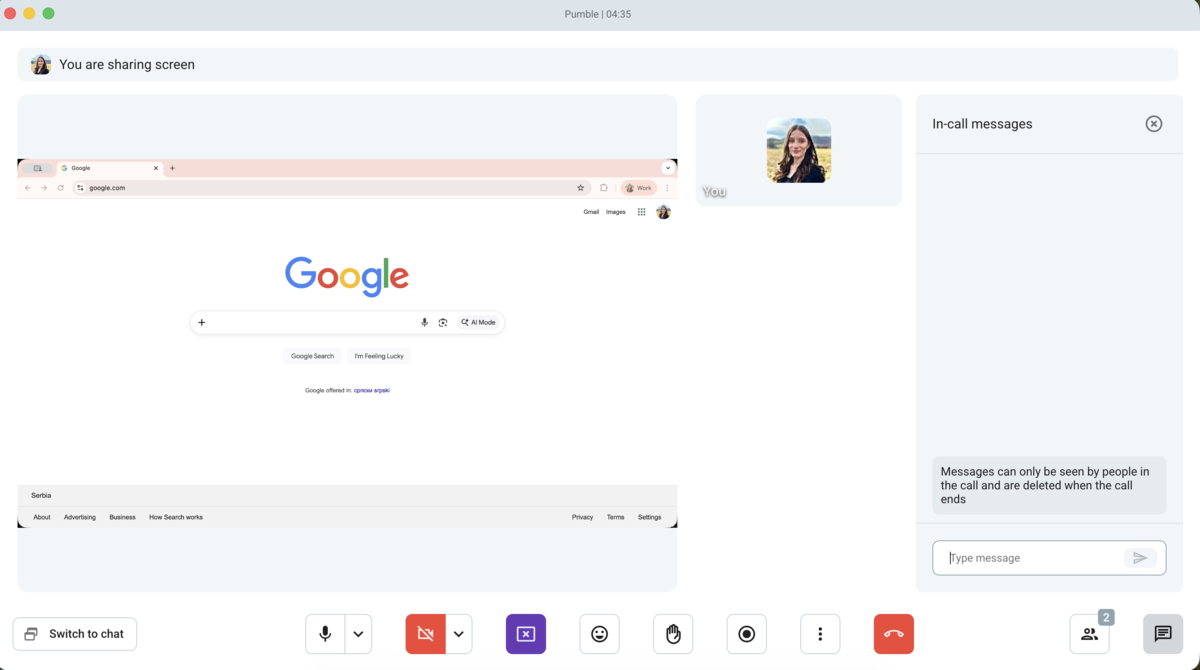Click the shared screen preview area
Image resolution: width=1200 pixels, height=670 pixels.
347,342
